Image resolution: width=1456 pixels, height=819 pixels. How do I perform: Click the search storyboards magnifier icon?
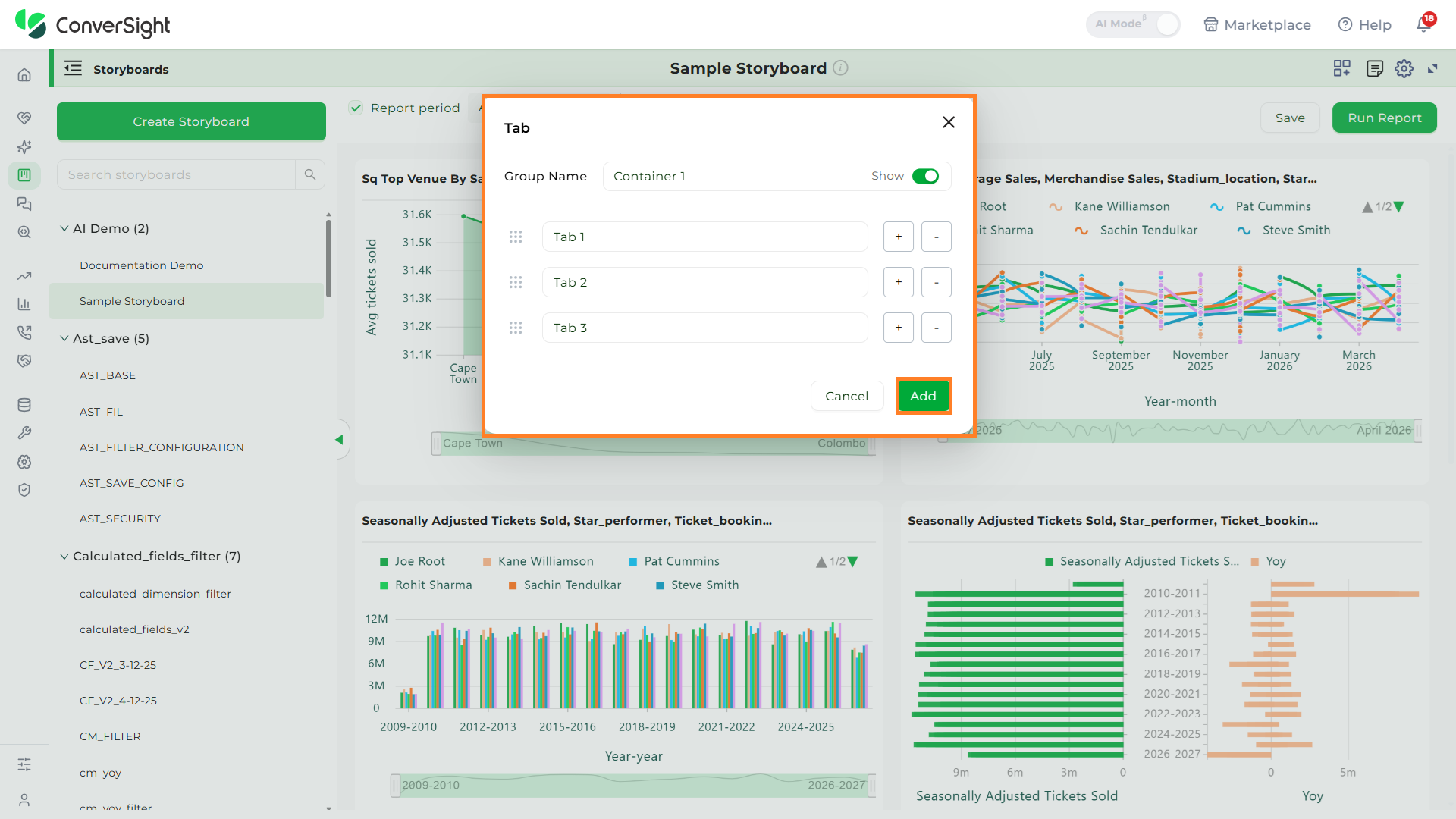(310, 174)
